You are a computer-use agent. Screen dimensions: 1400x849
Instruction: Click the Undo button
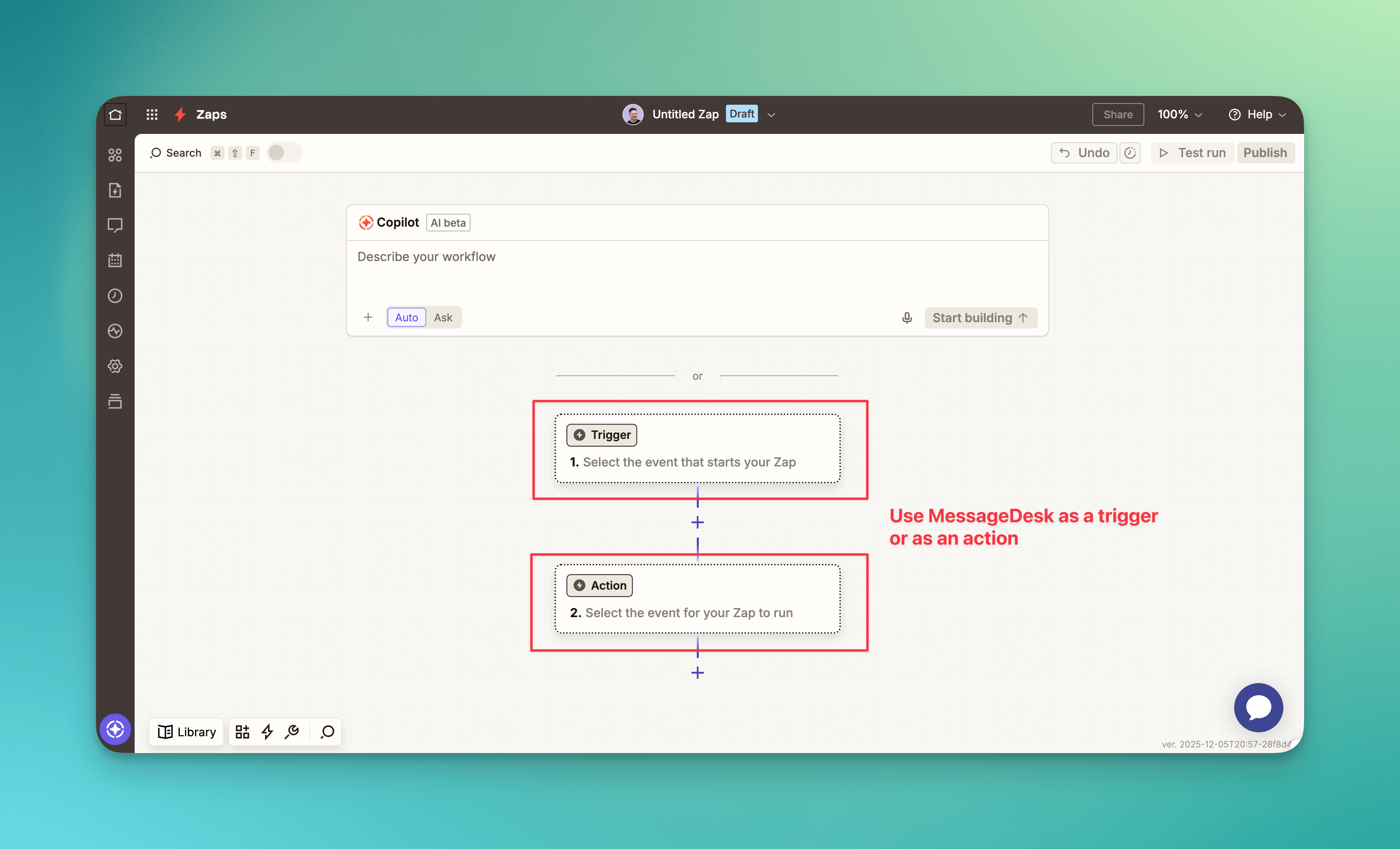pos(1084,153)
